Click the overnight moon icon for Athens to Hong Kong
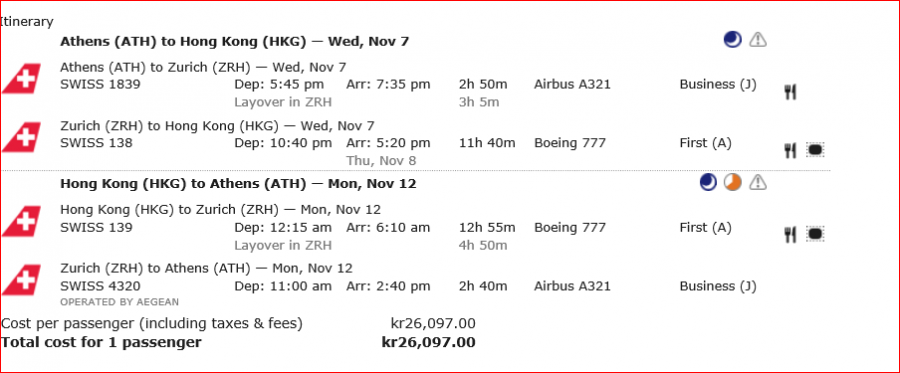Screen dimensions: 900x373 [x=732, y=40]
